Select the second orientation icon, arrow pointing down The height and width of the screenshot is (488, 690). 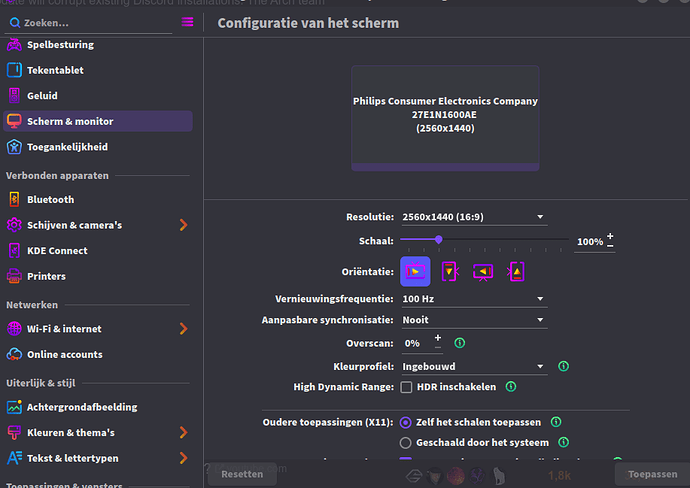(x=449, y=272)
